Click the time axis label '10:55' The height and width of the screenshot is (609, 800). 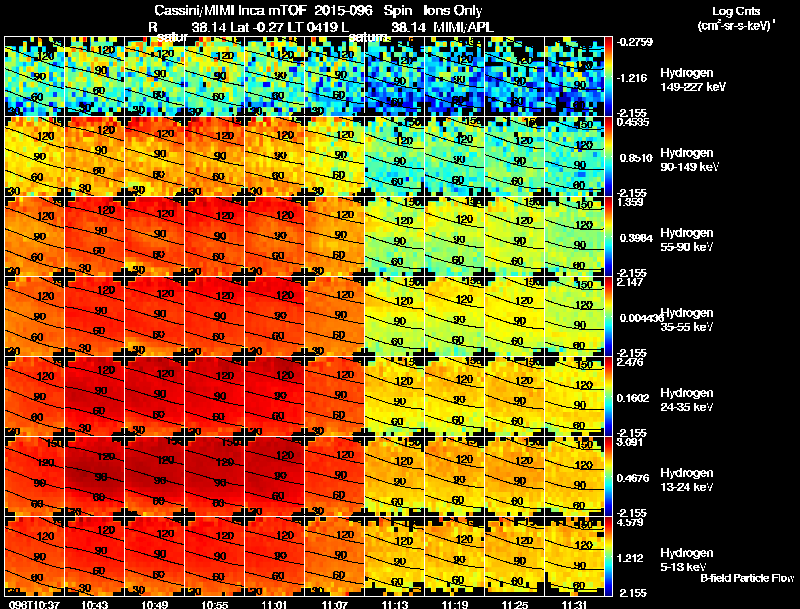[x=215, y=605]
